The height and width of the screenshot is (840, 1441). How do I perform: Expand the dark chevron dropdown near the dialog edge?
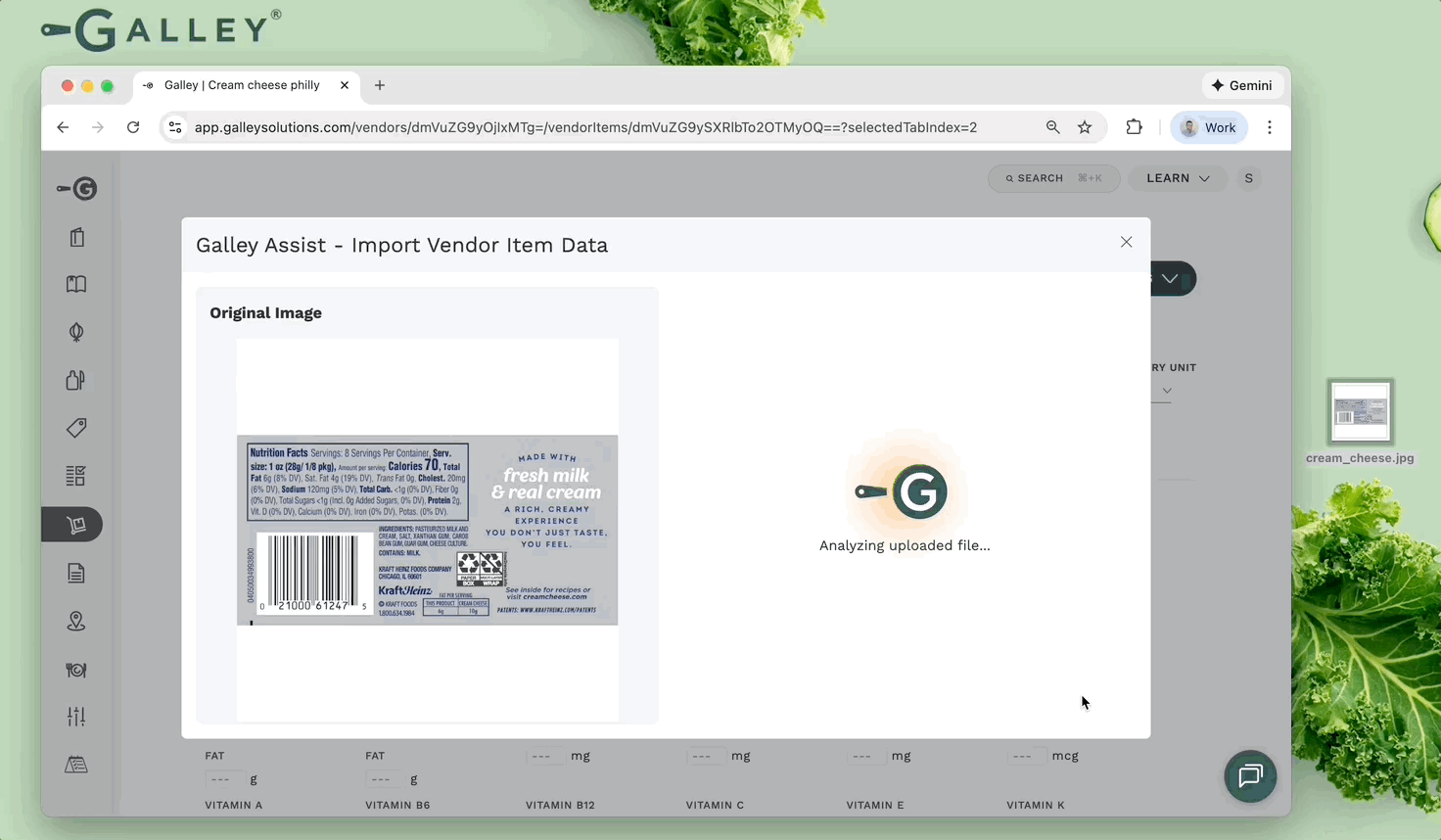pyautogui.click(x=1170, y=279)
